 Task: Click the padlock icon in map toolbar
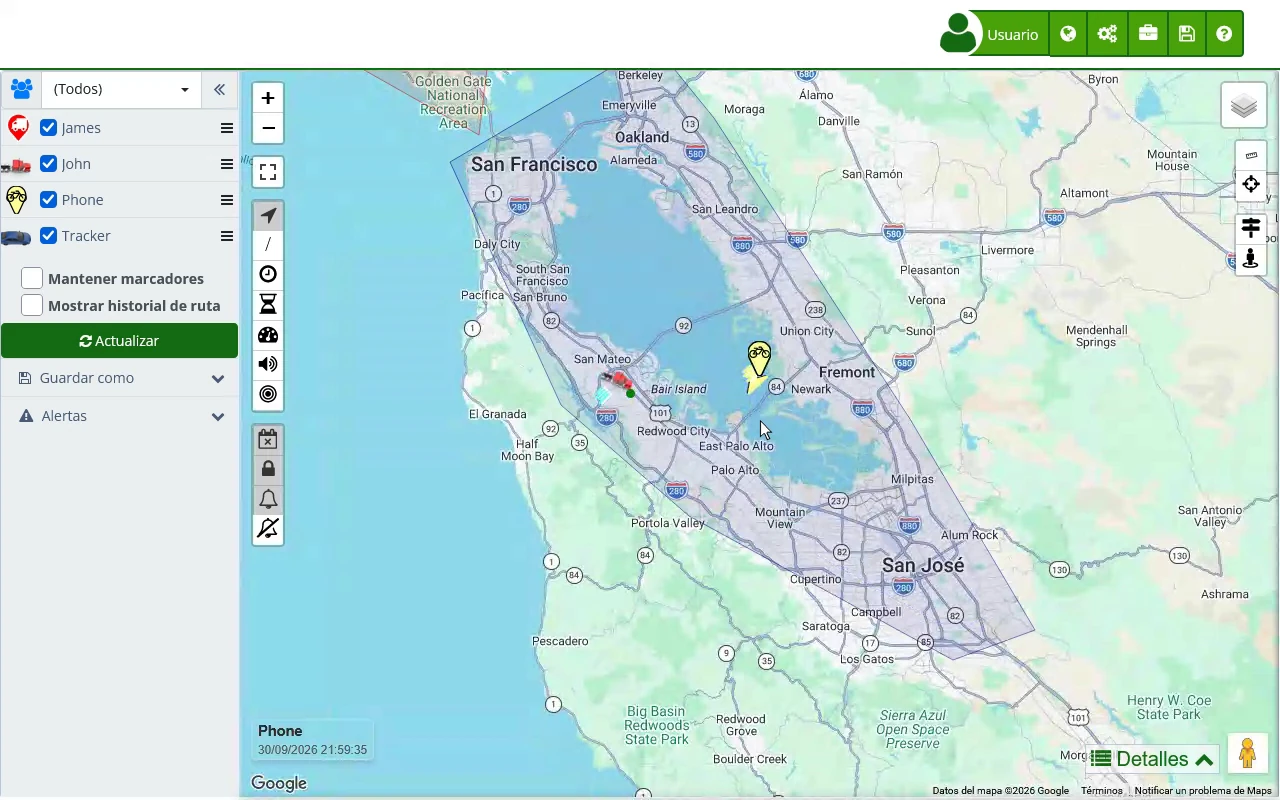[x=268, y=469]
